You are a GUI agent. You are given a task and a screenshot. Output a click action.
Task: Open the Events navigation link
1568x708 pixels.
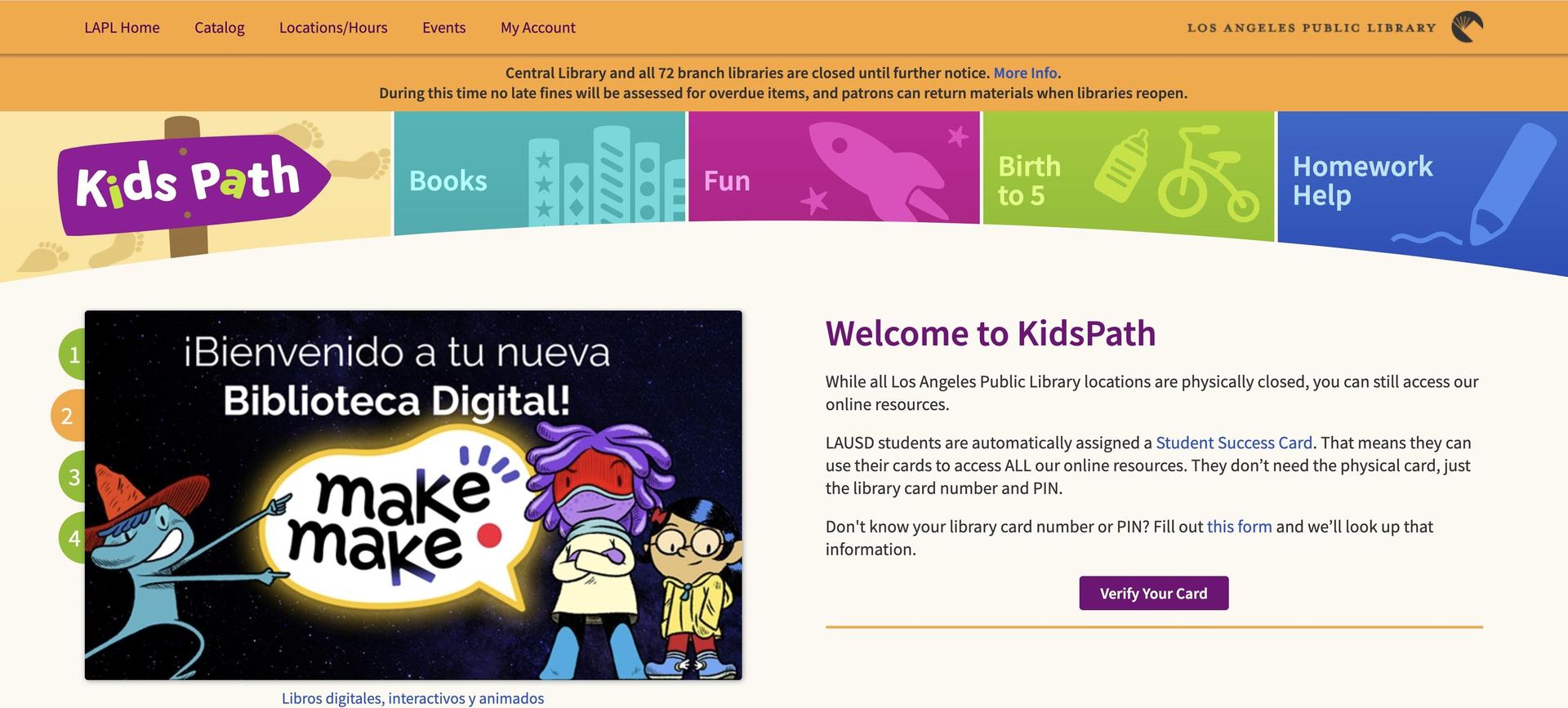[443, 28]
